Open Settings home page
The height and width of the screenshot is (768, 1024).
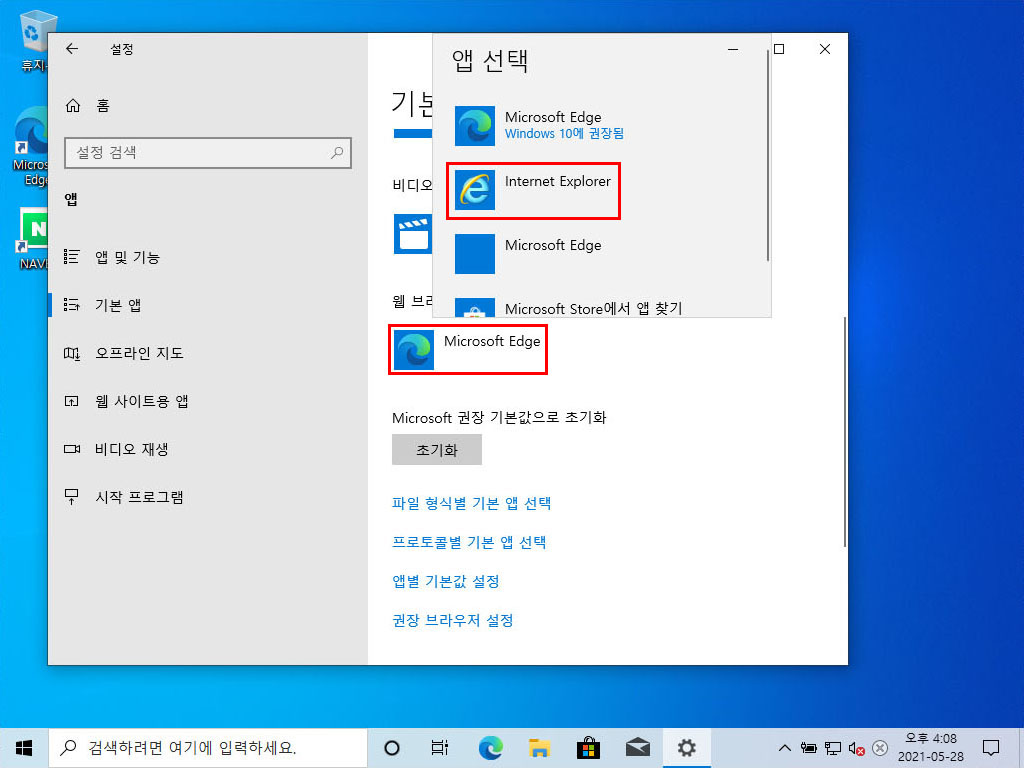tap(88, 106)
